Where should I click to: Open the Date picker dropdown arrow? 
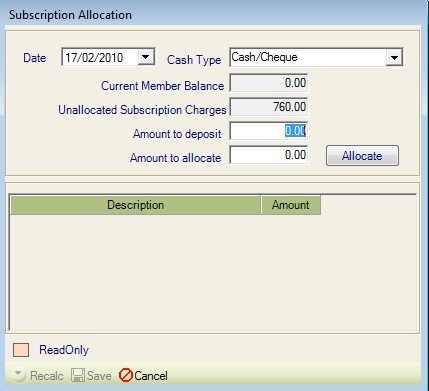146,57
